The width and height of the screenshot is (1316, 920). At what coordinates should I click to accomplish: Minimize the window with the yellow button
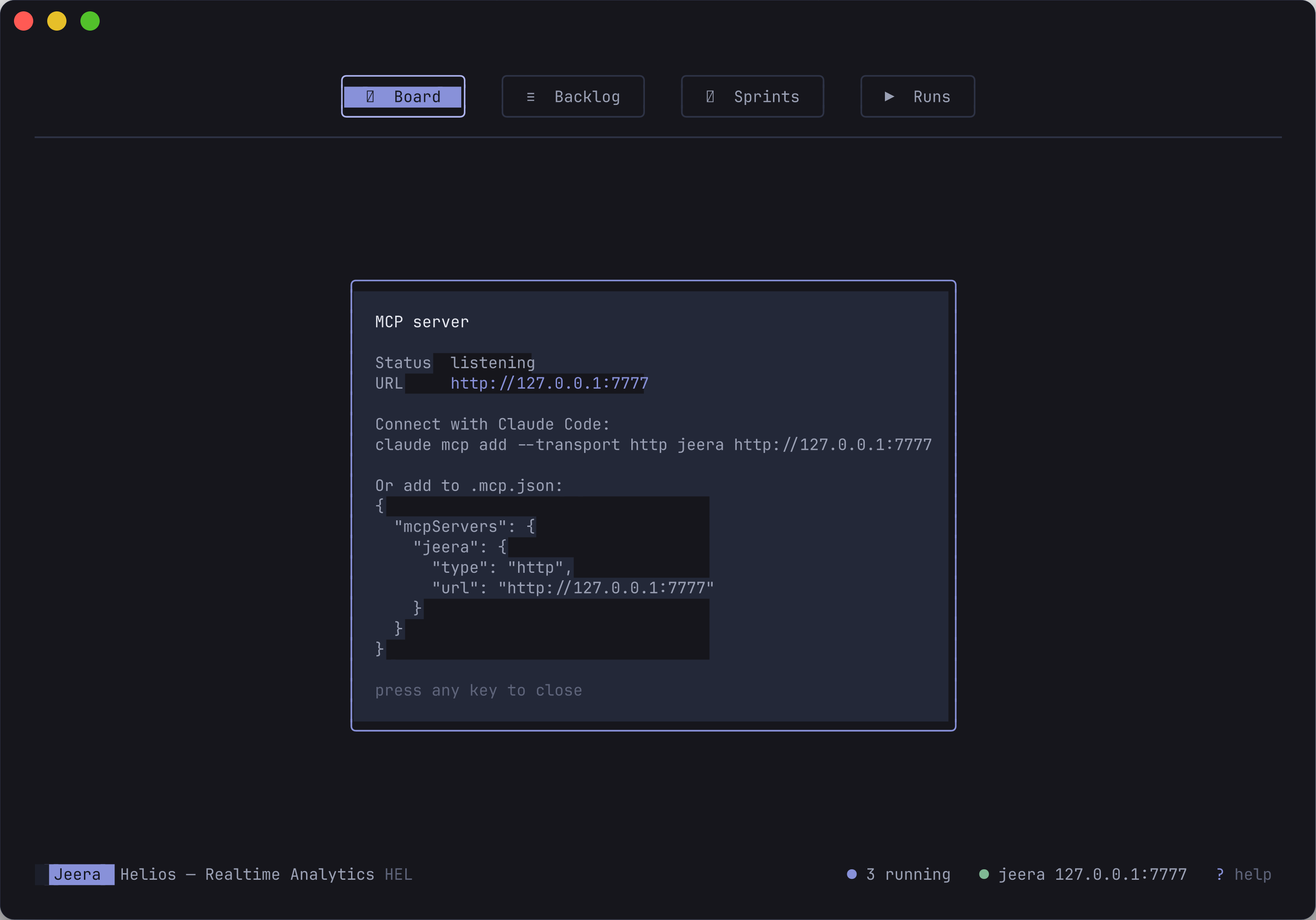click(x=57, y=21)
